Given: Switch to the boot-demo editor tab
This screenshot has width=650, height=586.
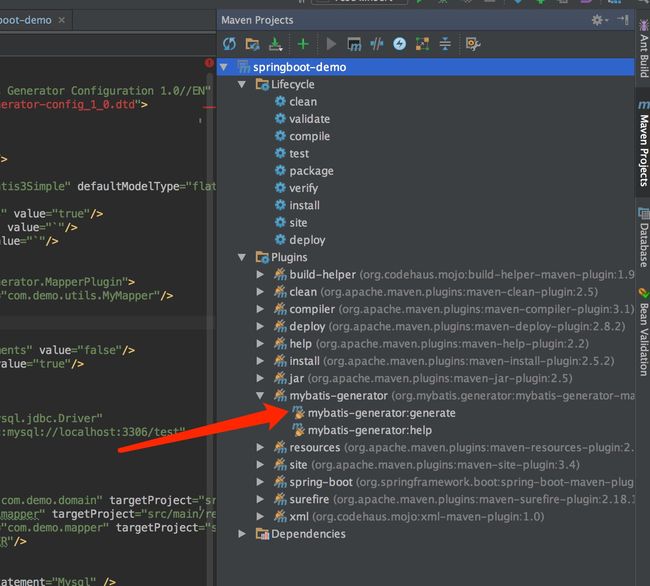Looking at the screenshot, I should [26, 20].
